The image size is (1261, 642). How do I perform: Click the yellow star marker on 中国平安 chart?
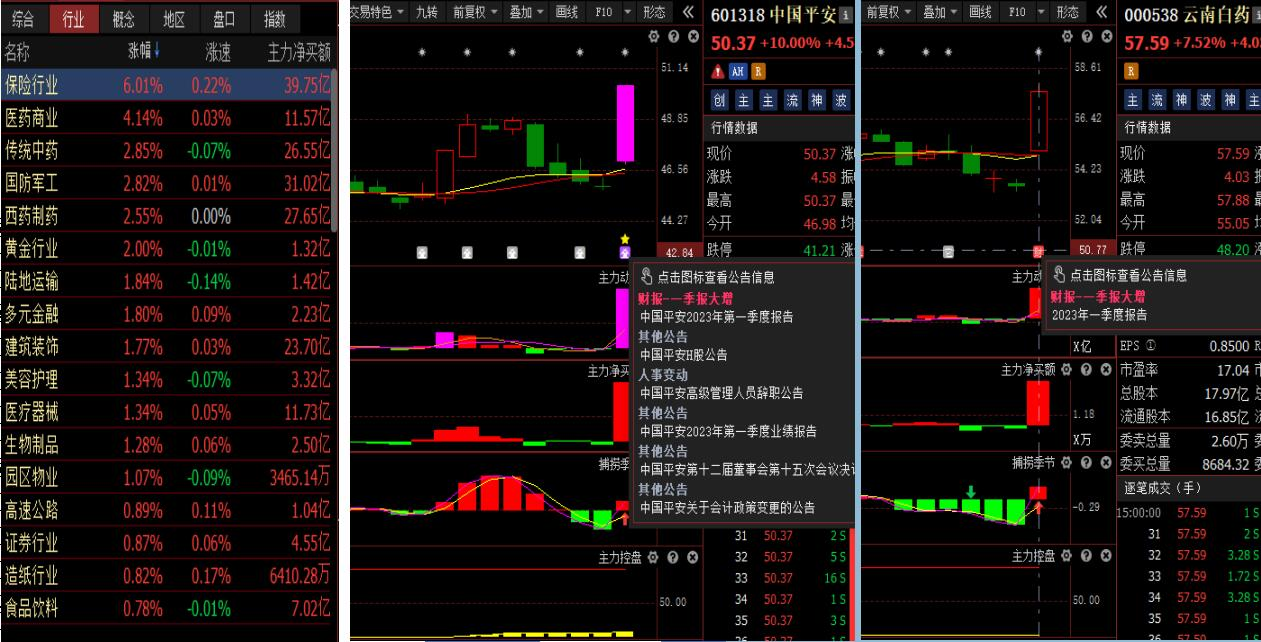click(x=625, y=239)
